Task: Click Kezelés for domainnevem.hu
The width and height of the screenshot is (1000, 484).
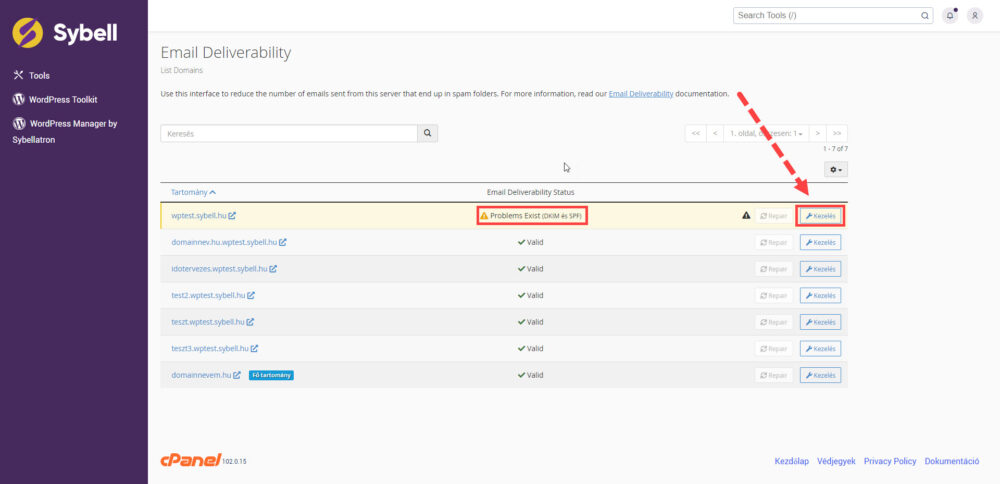Action: coord(821,375)
